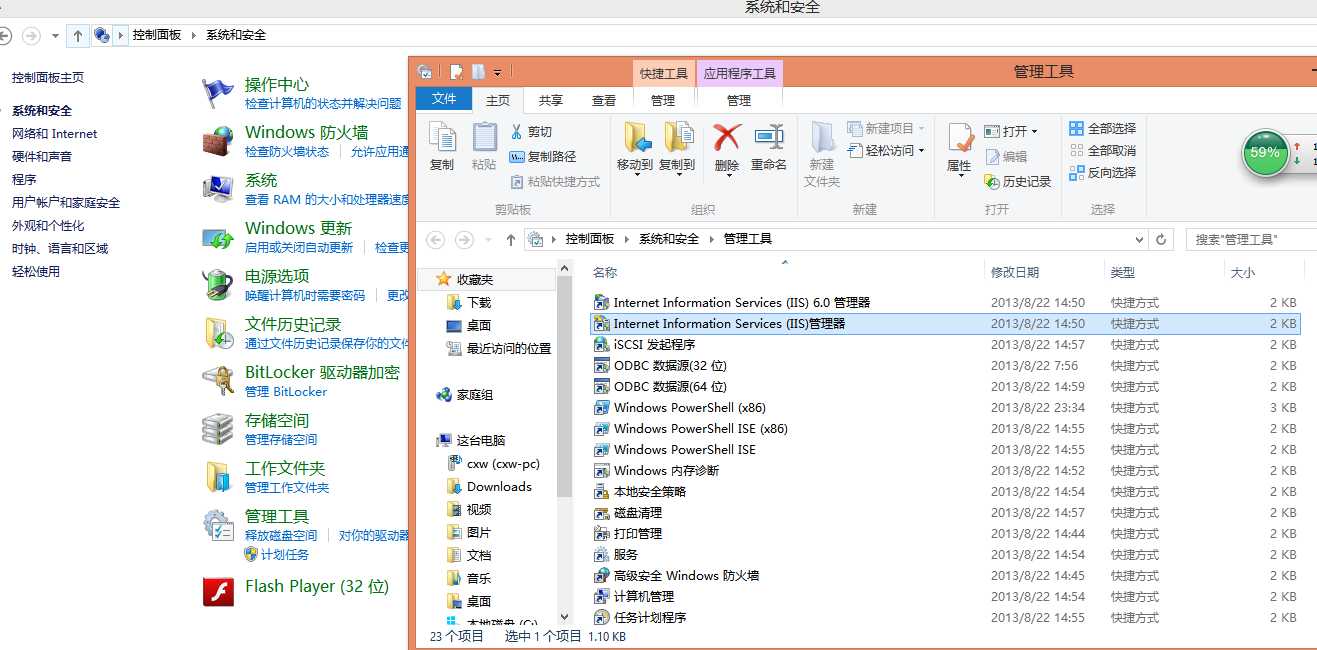This screenshot has width=1317, height=650.
Task: Open the Check firewall status (检查防火墙状态) link
Action: [287, 152]
